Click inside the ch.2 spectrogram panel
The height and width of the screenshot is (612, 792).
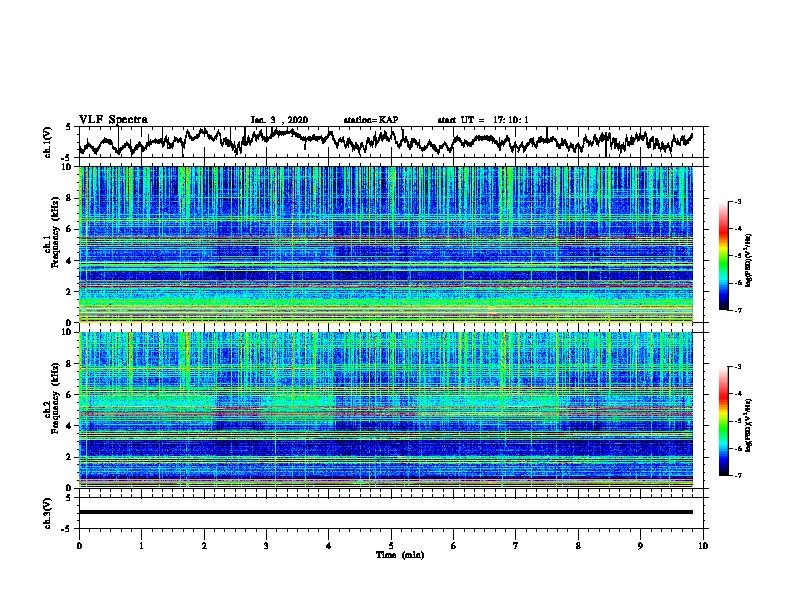386,409
